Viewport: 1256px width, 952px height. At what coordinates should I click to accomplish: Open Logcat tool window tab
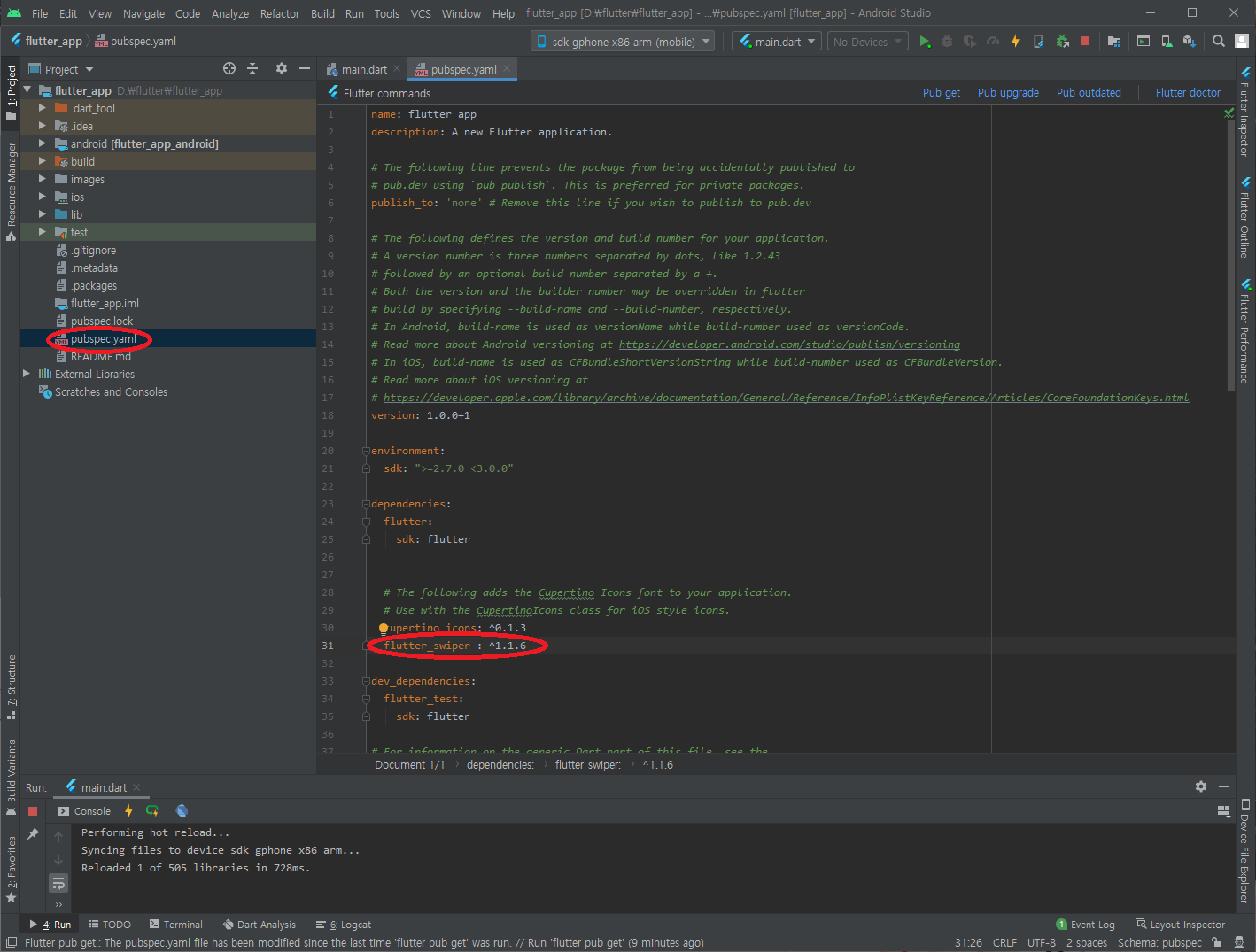pyautogui.click(x=344, y=925)
